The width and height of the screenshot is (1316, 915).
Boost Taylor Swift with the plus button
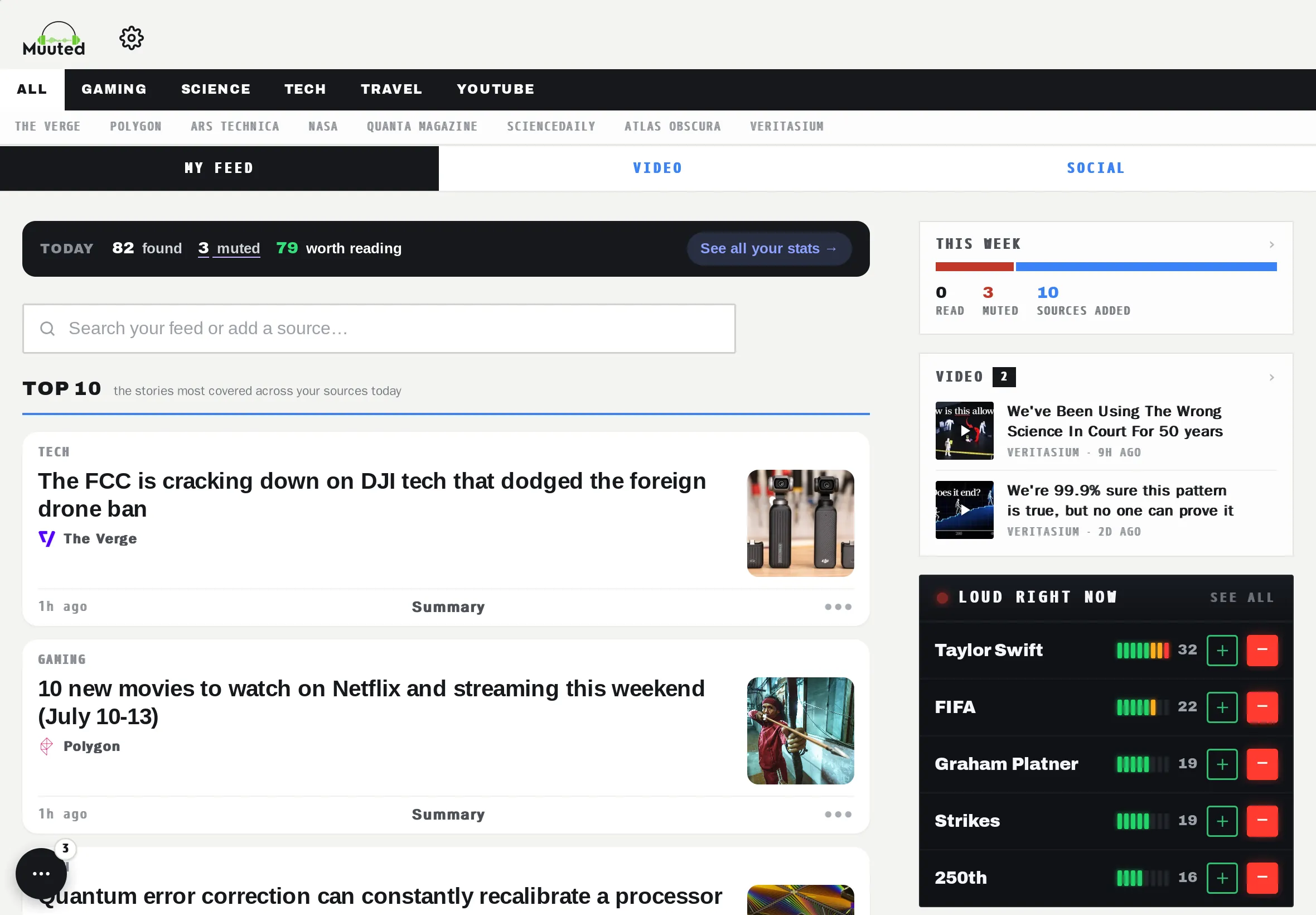[1222, 650]
